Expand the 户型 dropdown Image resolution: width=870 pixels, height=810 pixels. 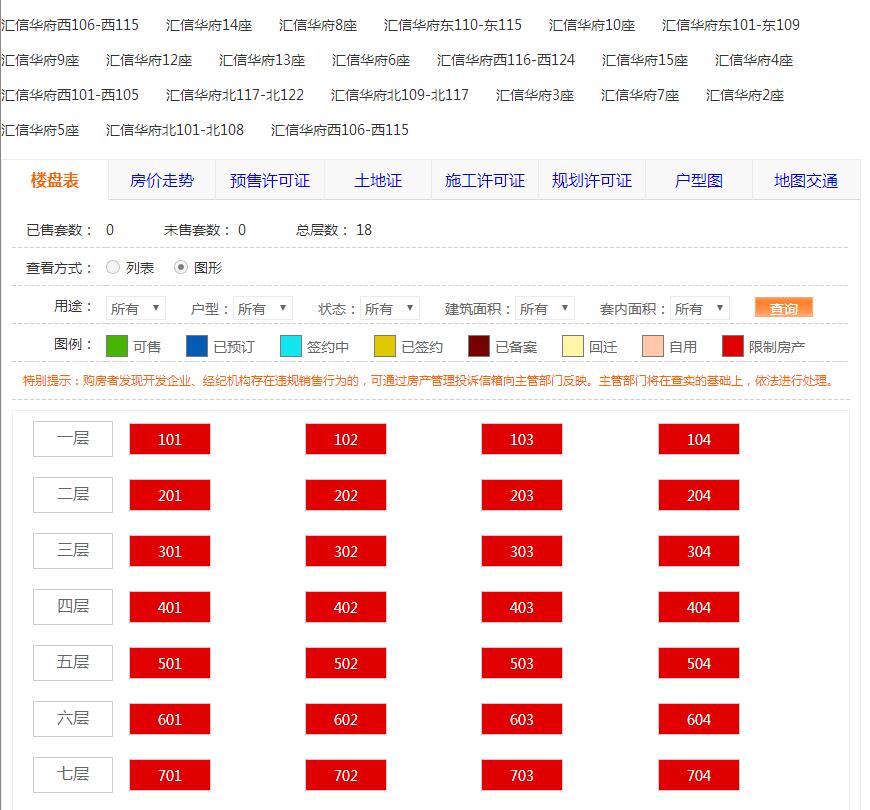[263, 309]
